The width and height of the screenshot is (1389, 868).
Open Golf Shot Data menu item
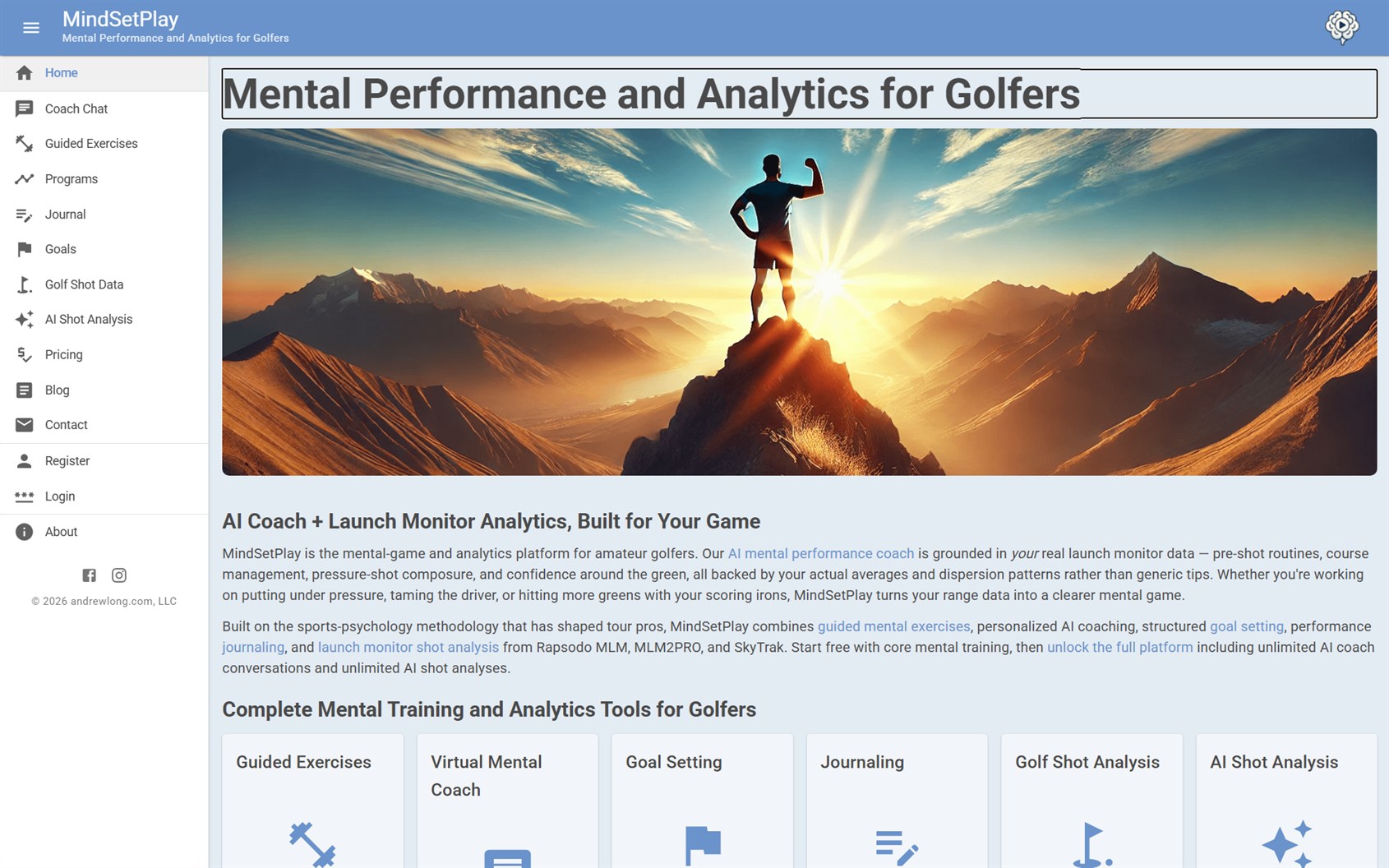(104, 284)
